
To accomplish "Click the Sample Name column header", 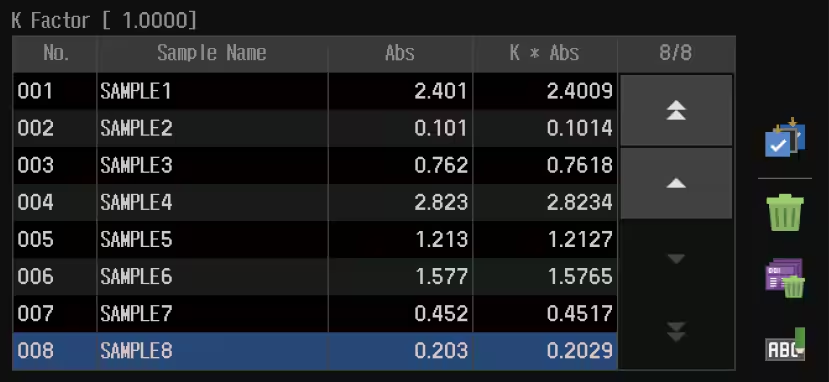I will [x=212, y=53].
